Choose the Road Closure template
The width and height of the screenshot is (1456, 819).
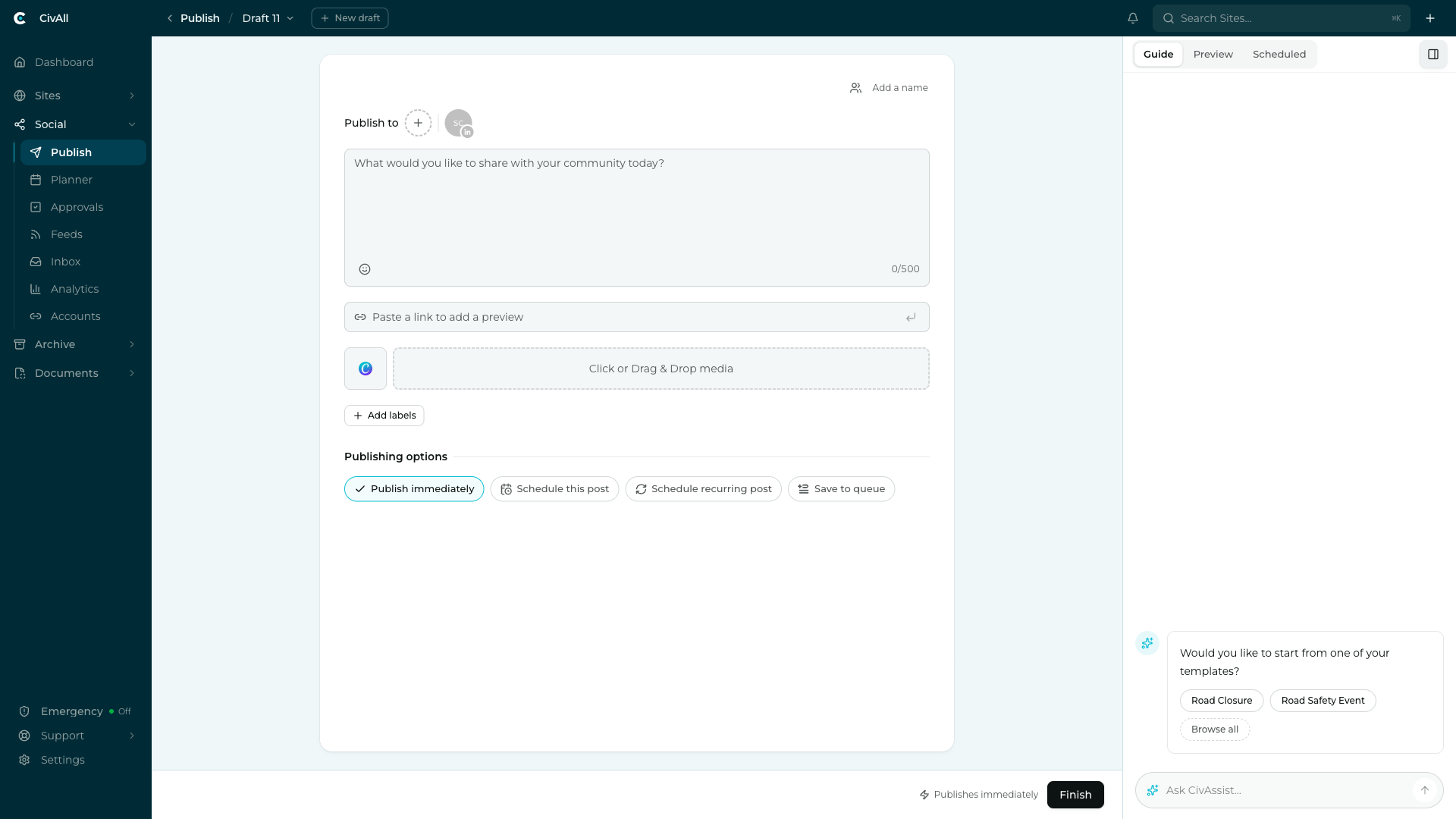(1221, 701)
